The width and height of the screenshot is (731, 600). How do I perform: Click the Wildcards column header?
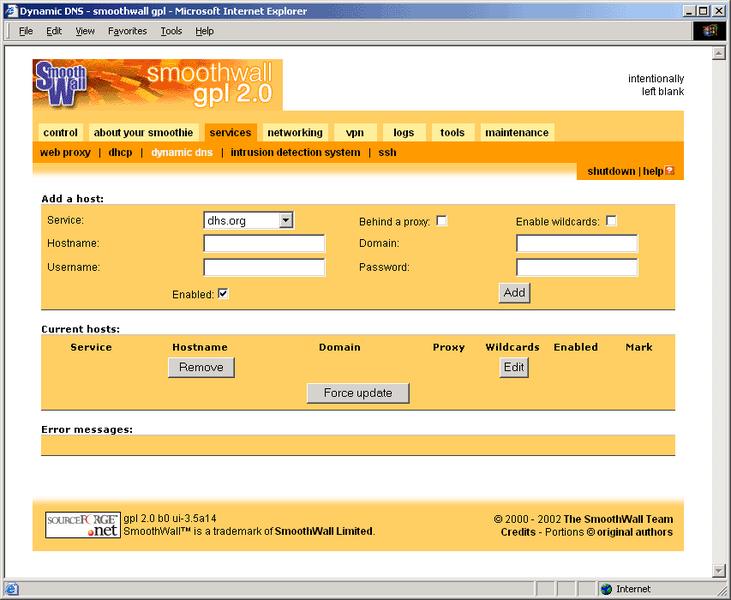click(512, 347)
